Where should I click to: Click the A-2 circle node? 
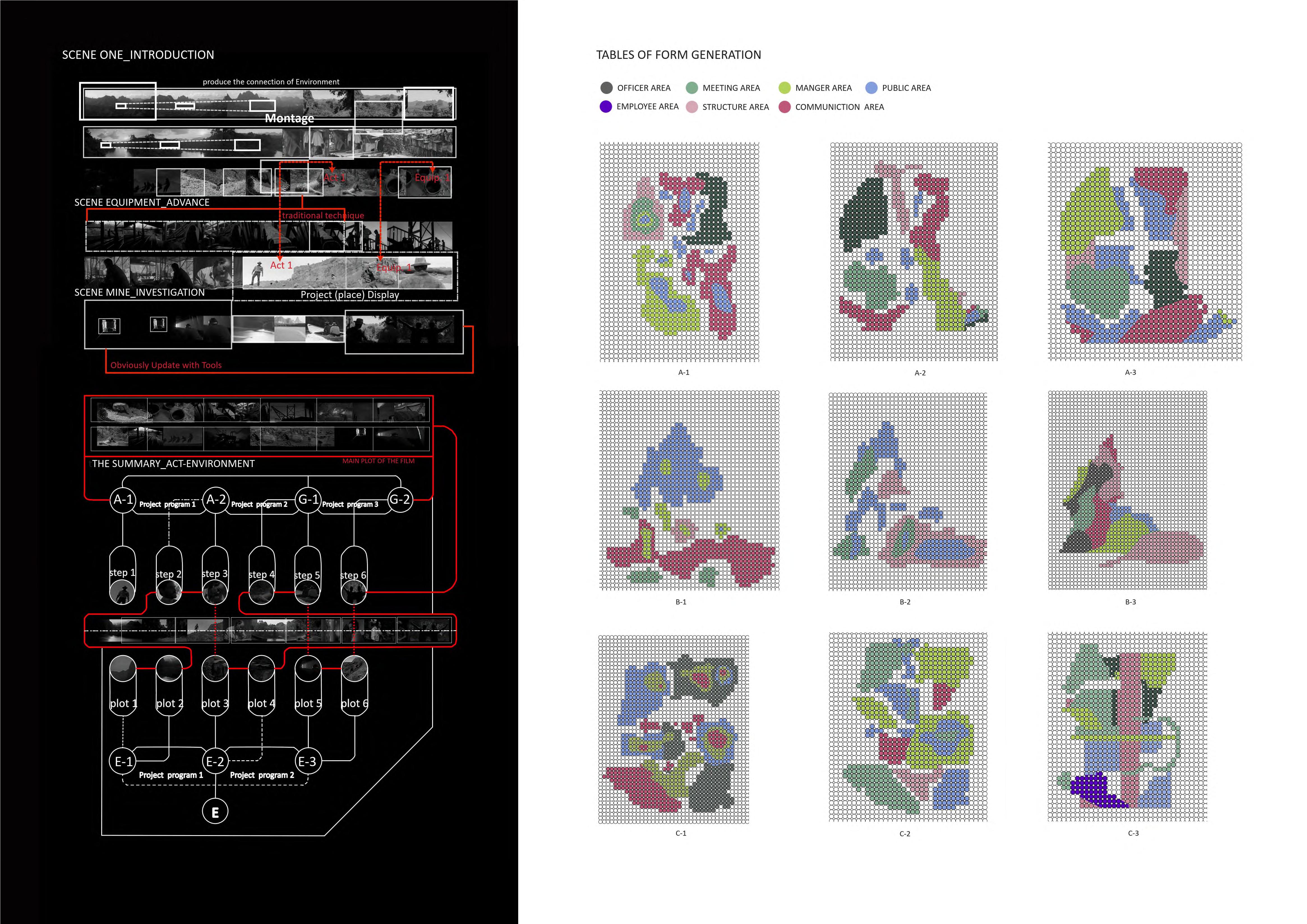tap(216, 500)
